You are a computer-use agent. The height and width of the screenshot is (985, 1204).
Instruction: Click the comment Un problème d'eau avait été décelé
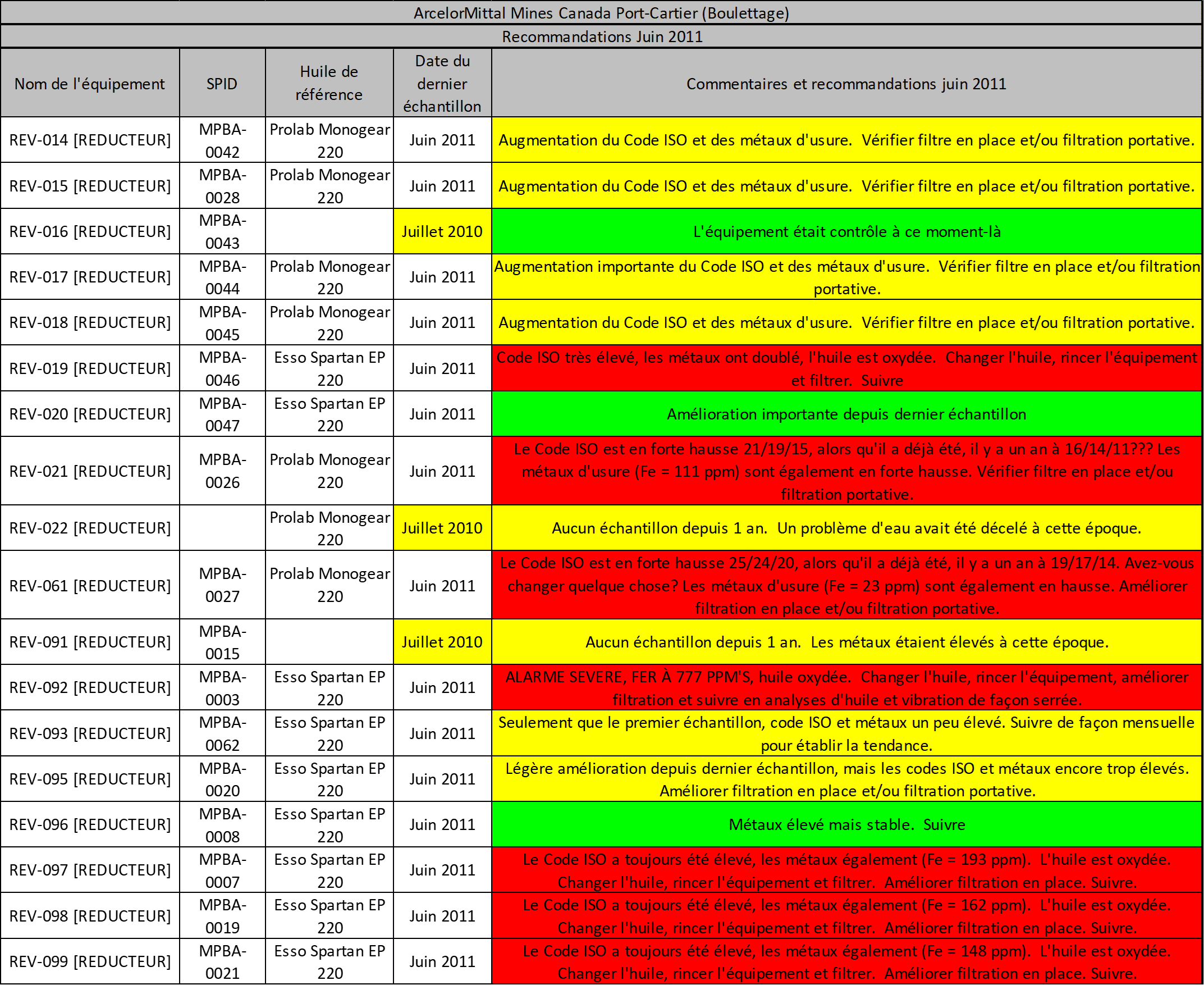[846, 528]
